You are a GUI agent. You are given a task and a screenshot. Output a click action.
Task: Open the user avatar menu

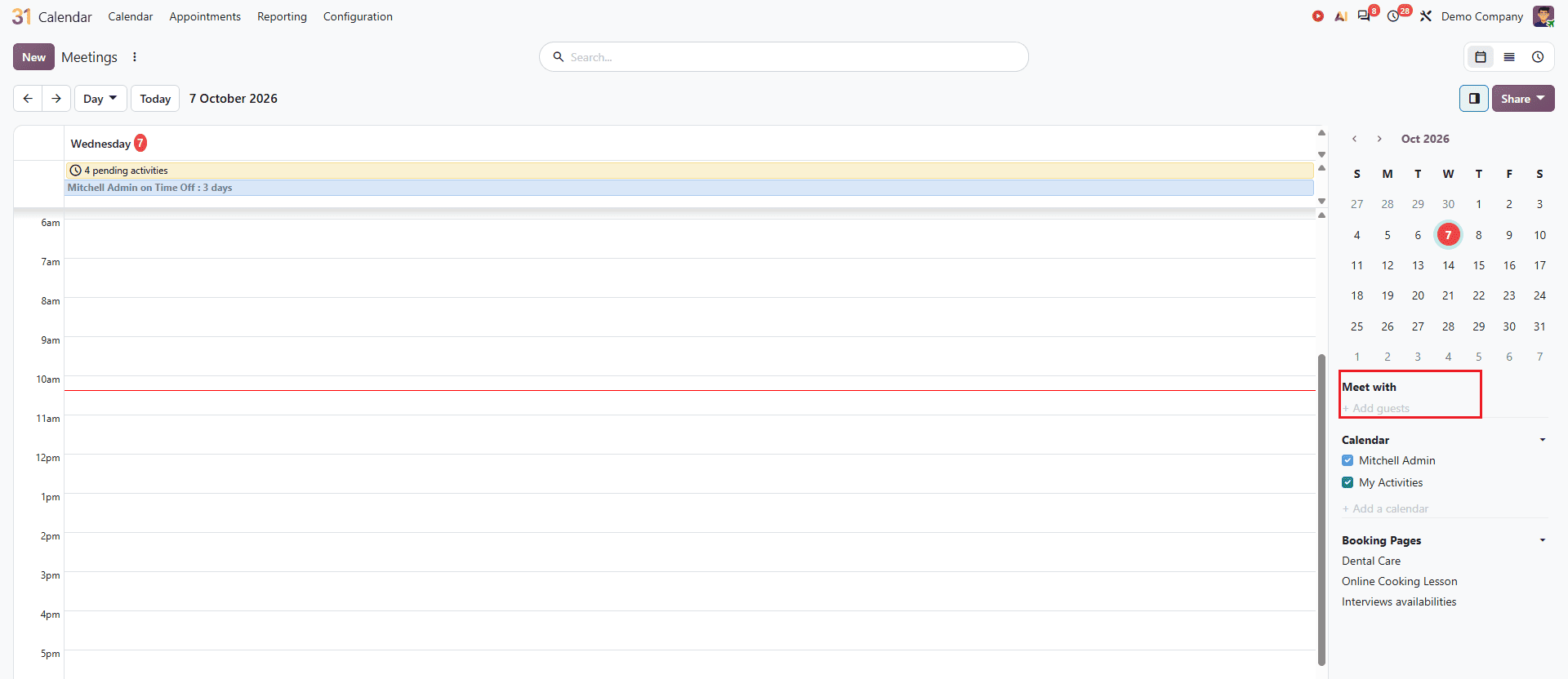[1543, 16]
